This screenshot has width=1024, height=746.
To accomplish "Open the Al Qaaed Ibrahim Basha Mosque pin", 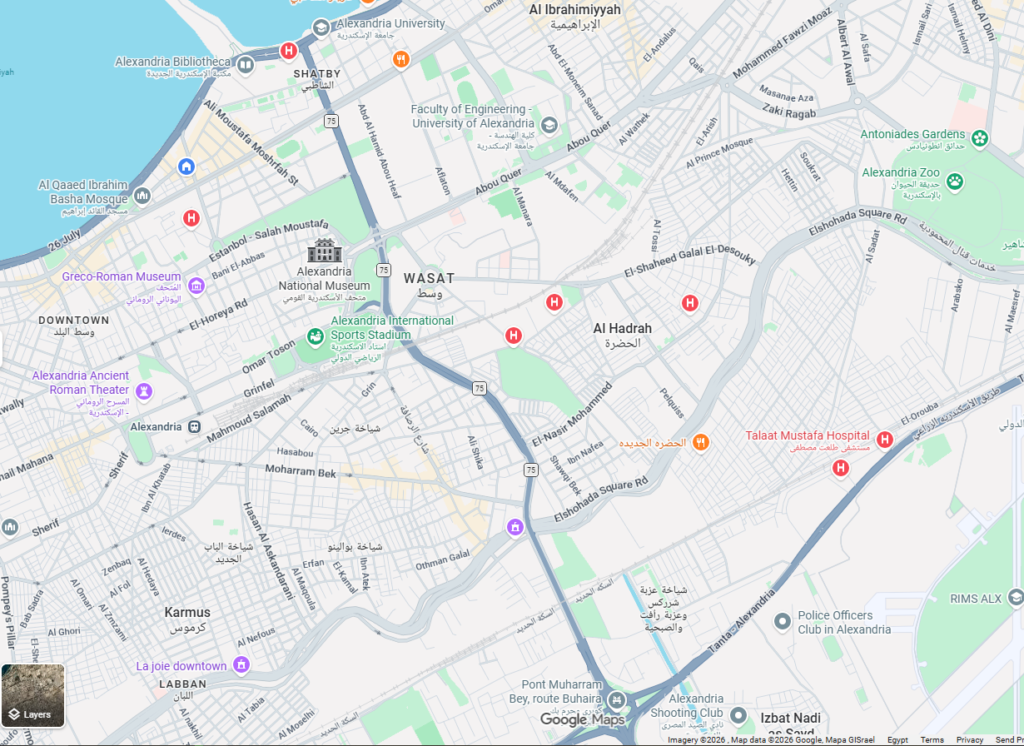I will [142, 195].
